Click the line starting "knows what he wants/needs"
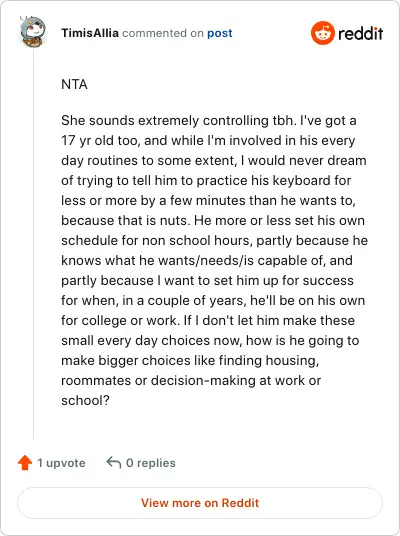The image size is (400, 536). [x=207, y=260]
